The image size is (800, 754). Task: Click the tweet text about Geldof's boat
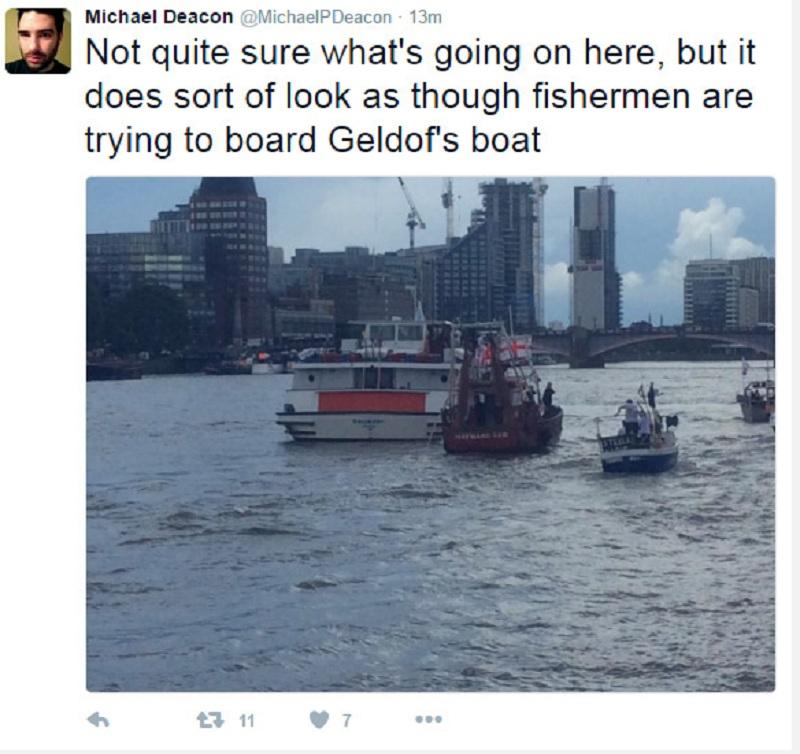click(419, 96)
